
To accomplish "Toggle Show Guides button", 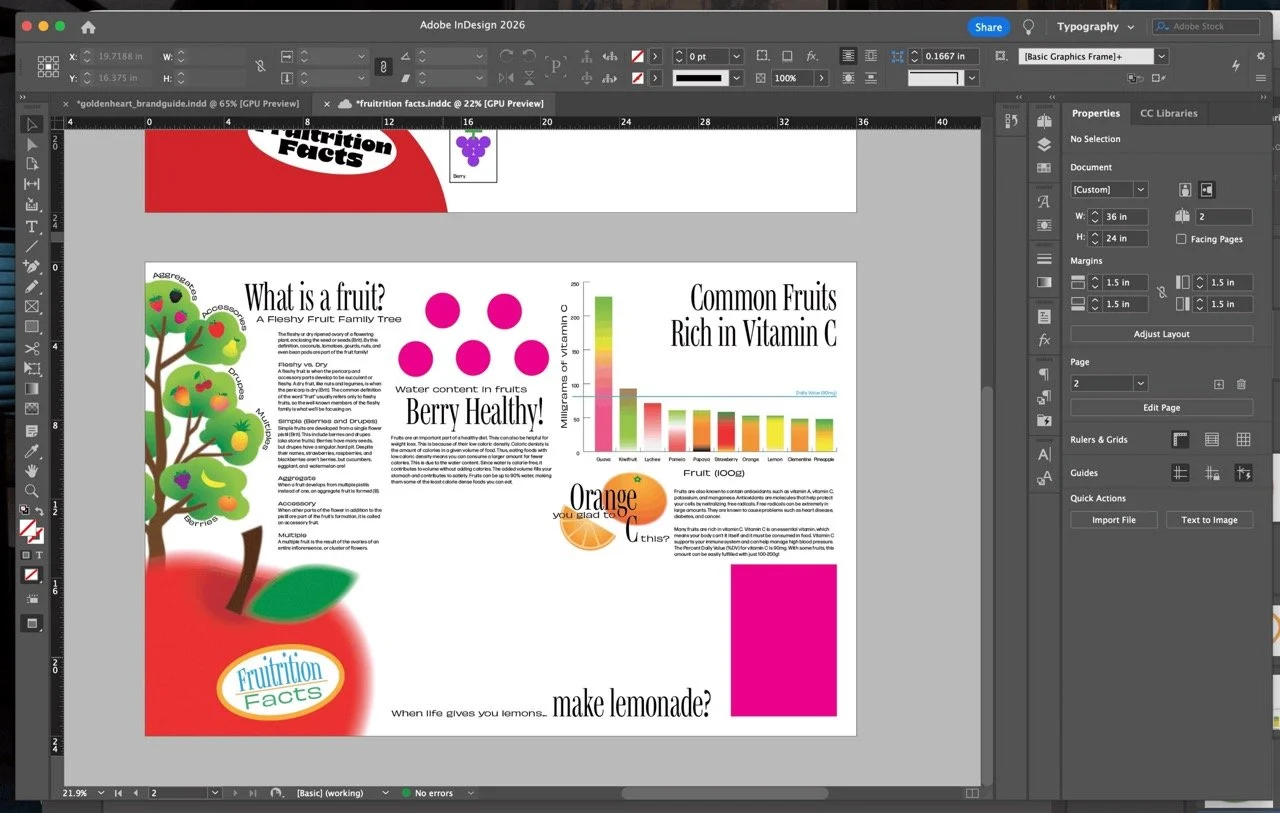I will click(1180, 473).
